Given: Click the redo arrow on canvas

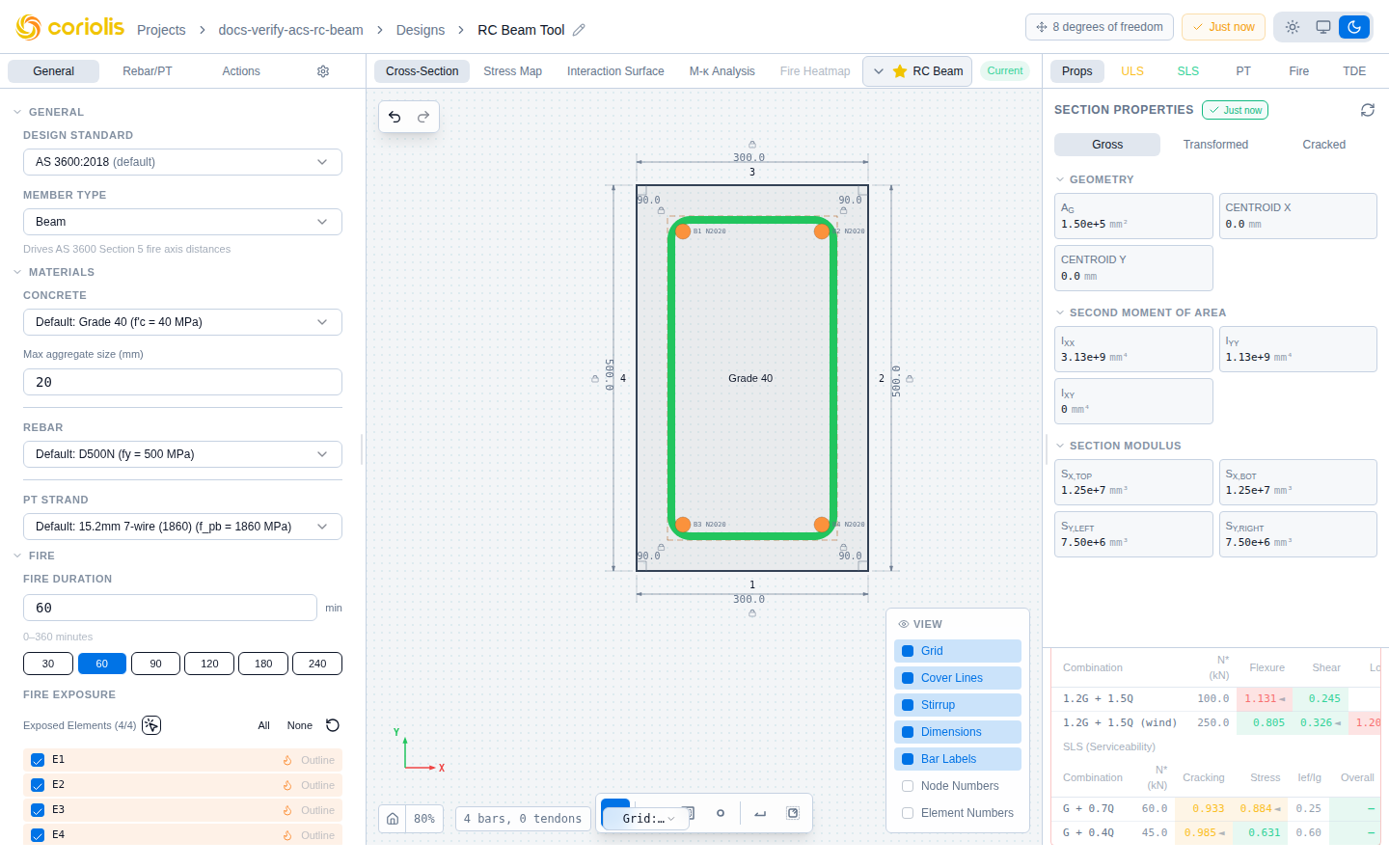Looking at the screenshot, I should pyautogui.click(x=423, y=117).
